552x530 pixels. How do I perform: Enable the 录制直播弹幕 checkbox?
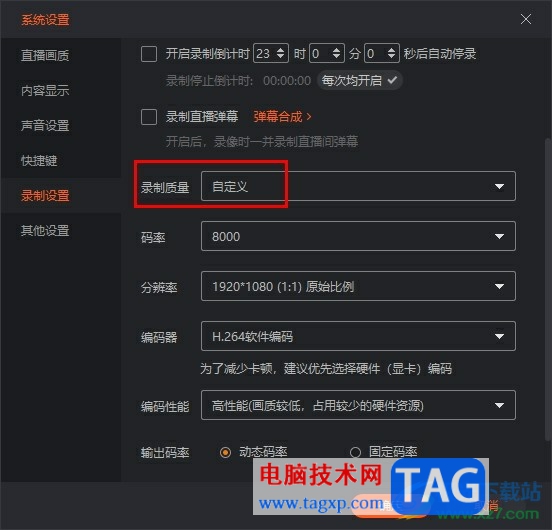tap(149, 117)
